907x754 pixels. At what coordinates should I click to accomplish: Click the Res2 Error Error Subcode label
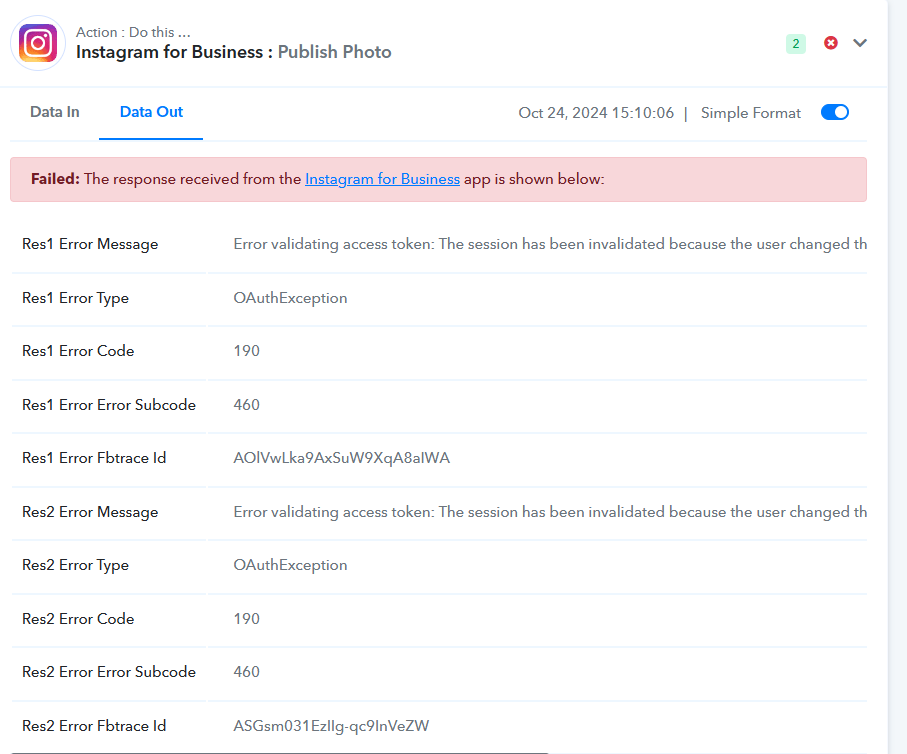pos(109,672)
